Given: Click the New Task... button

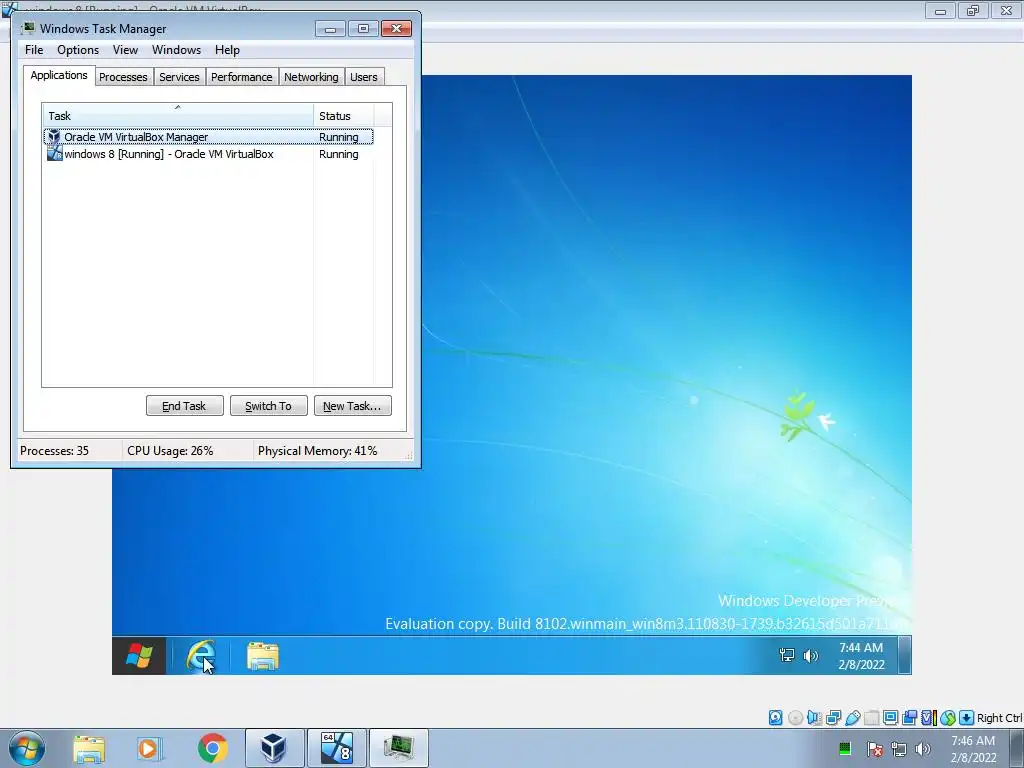Looking at the screenshot, I should pos(353,406).
